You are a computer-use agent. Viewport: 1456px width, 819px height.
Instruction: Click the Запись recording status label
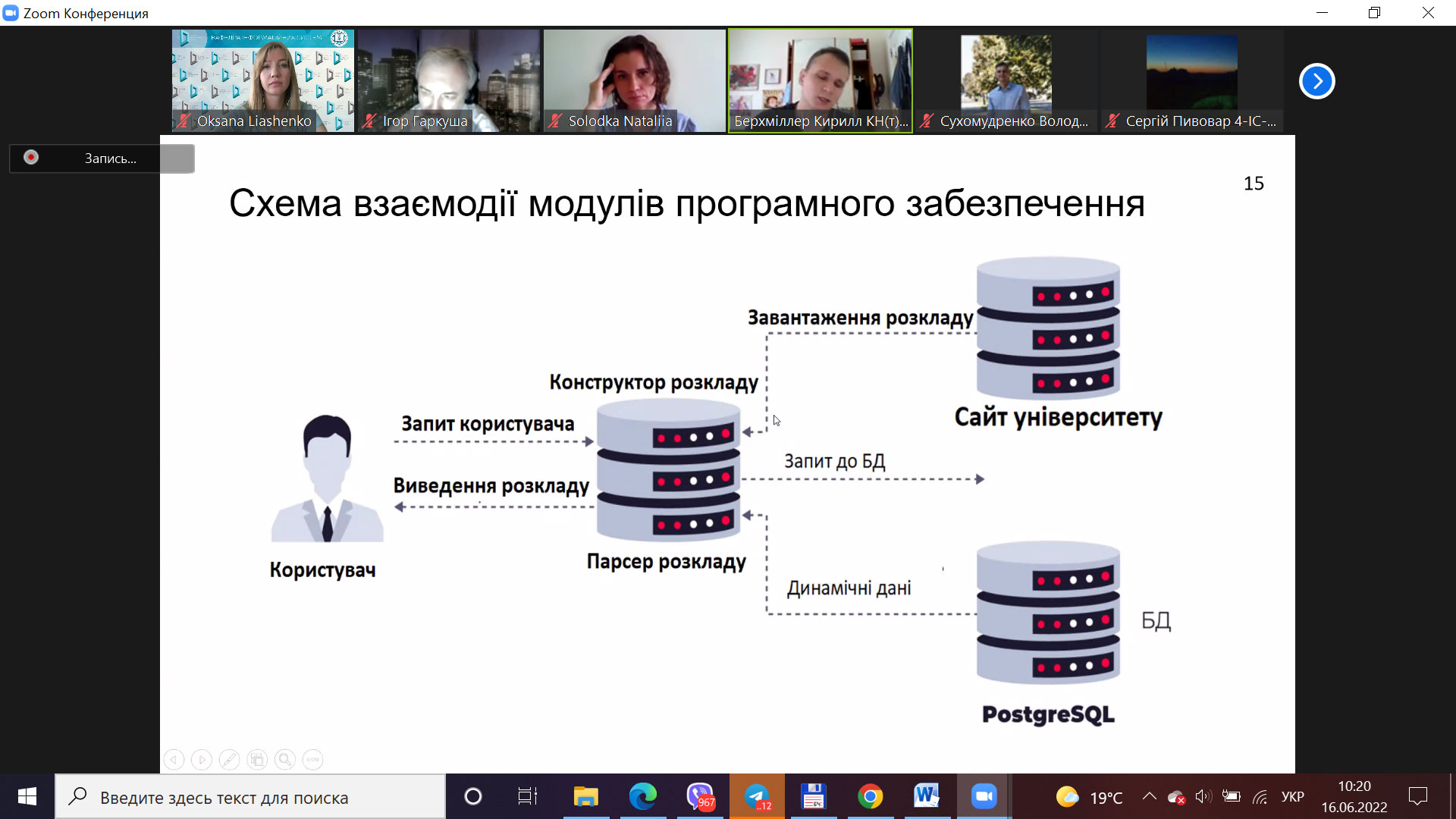[110, 158]
